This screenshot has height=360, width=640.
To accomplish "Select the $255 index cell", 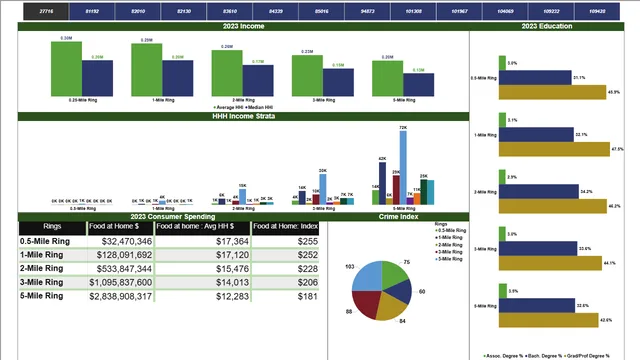I will pos(285,242).
